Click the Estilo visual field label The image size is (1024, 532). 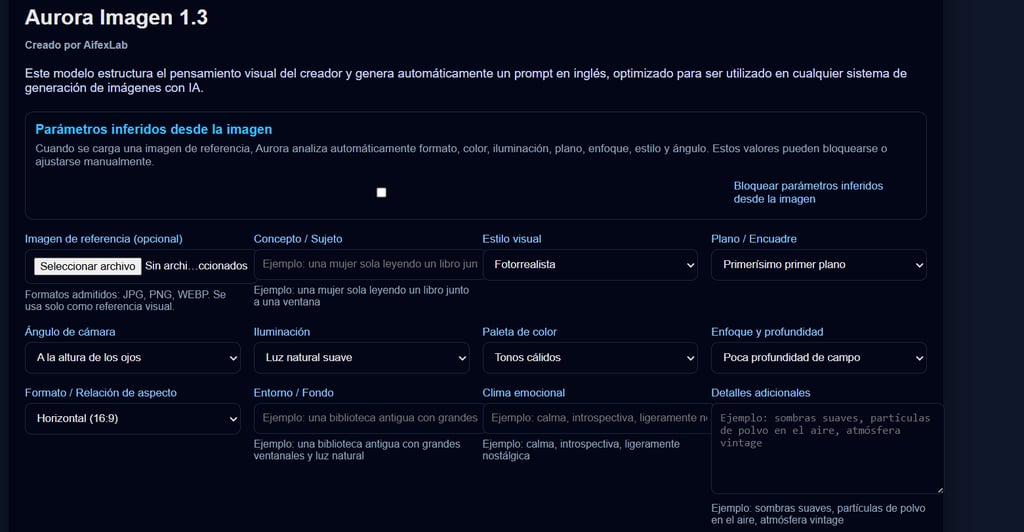pos(512,239)
